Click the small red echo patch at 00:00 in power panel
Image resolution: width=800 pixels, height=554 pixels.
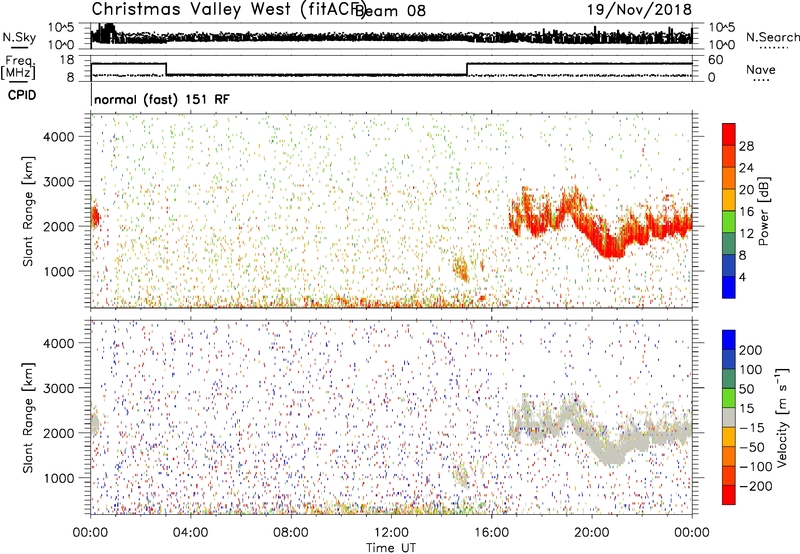tap(95, 217)
